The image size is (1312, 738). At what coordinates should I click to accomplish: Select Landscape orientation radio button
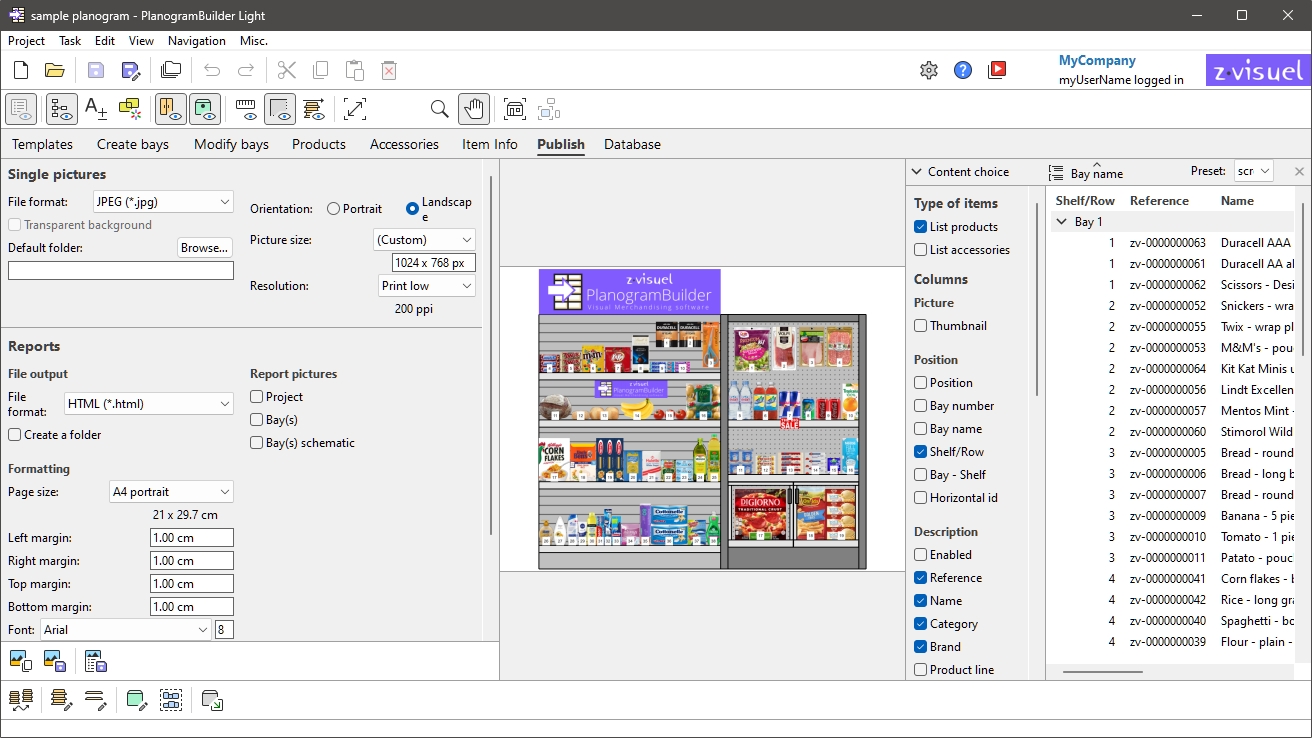click(412, 209)
